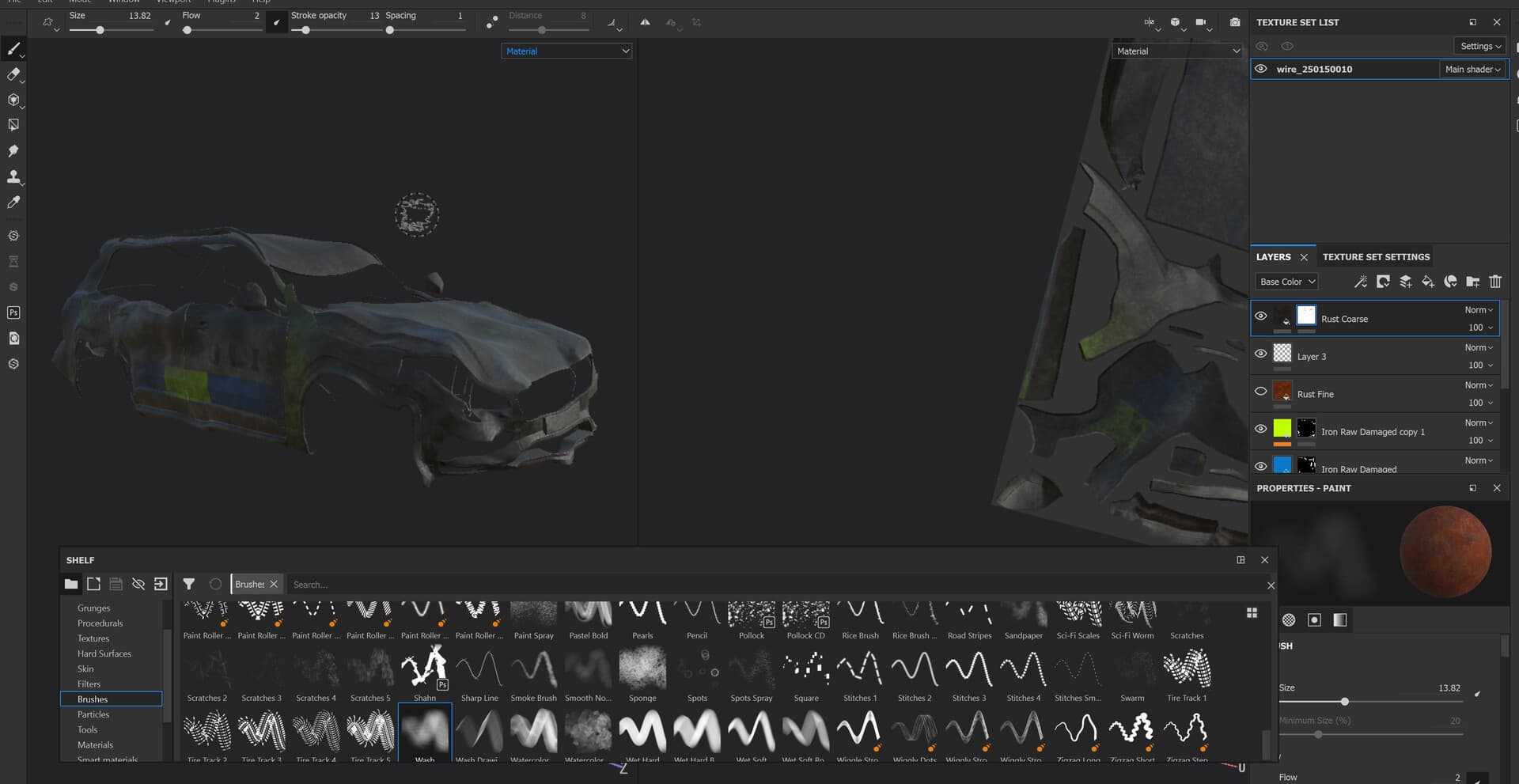Open the Rust Fine blending mode dropdown
Image resolution: width=1519 pixels, height=784 pixels.
1479,385
